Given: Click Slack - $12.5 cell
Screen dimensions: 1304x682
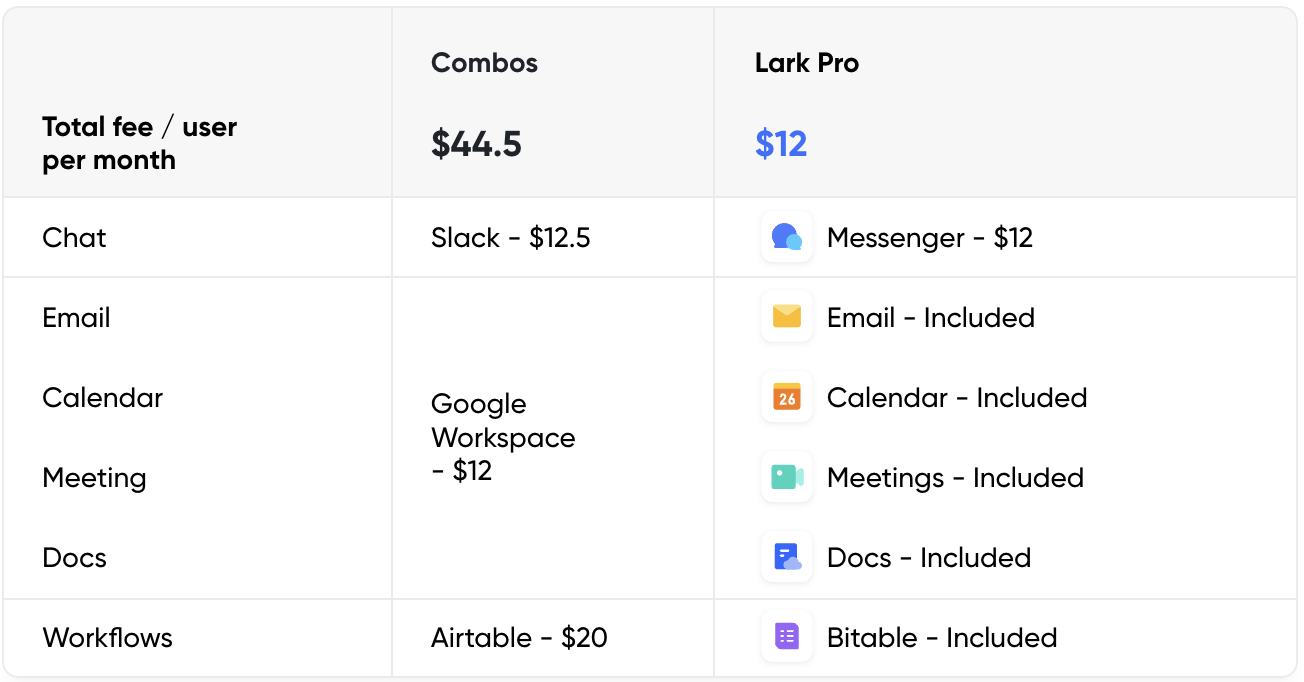Looking at the screenshot, I should point(510,238).
